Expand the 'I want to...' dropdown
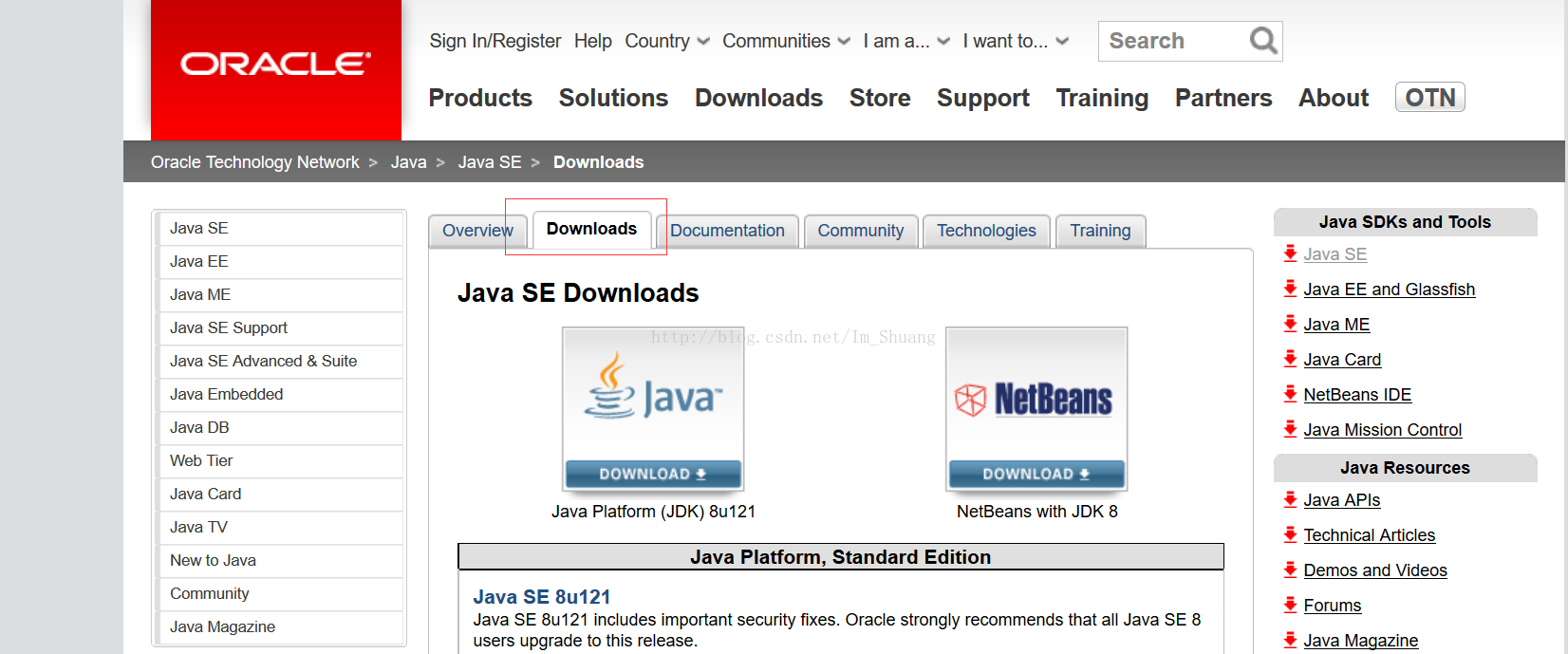Screen dimensions: 1568x654 (1016, 41)
